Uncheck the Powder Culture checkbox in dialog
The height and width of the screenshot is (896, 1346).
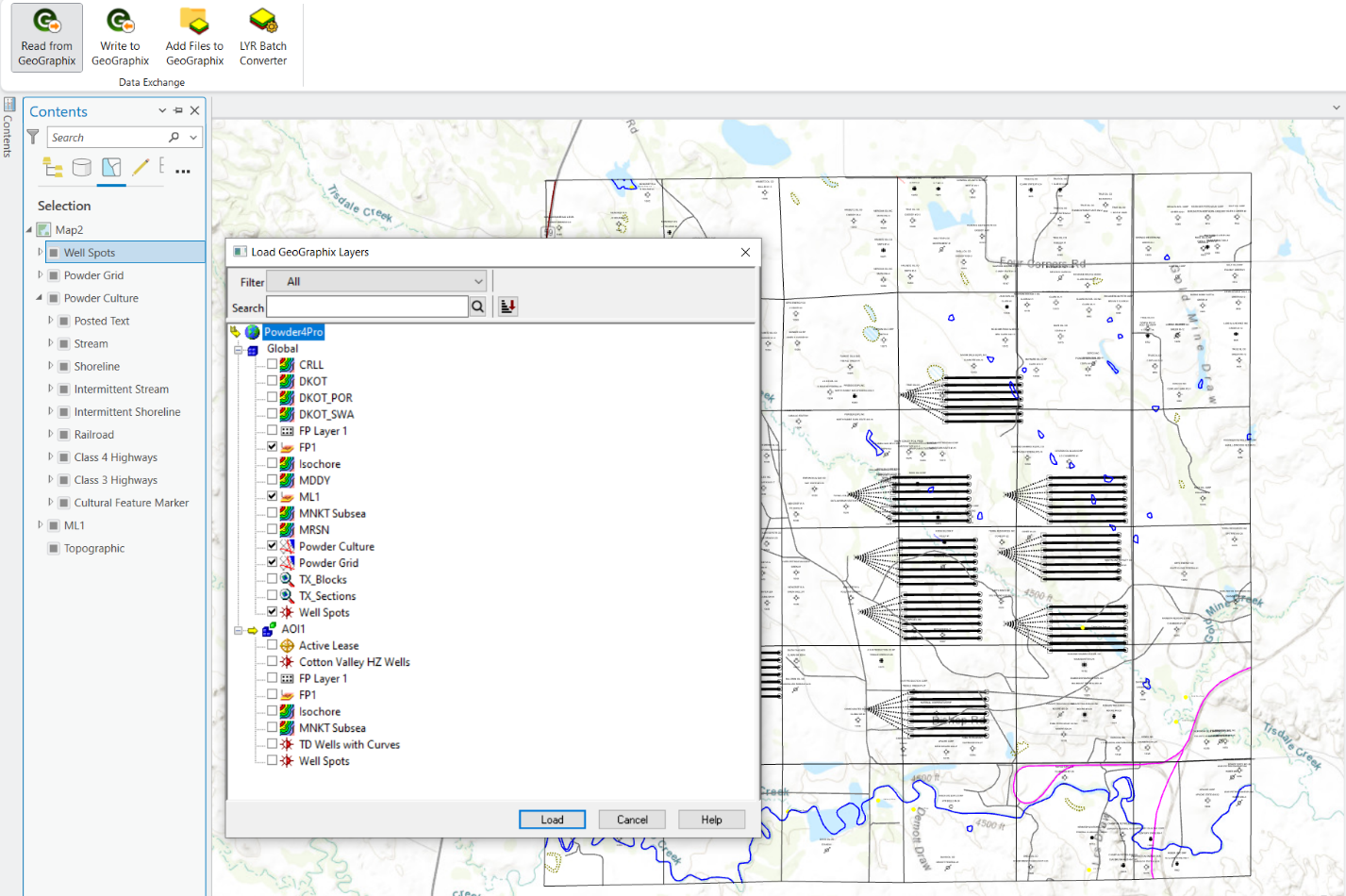(273, 545)
